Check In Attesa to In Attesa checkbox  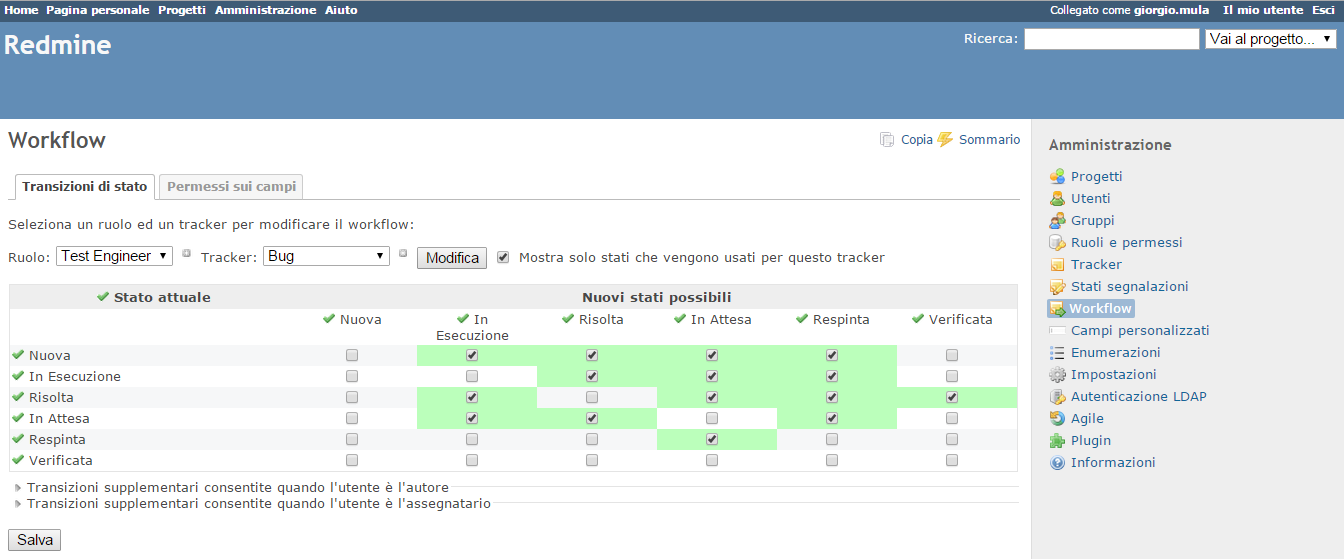712,418
